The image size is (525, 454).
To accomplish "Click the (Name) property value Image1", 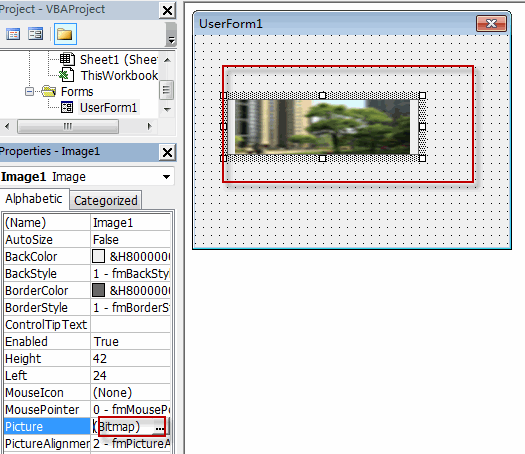I will (131, 223).
